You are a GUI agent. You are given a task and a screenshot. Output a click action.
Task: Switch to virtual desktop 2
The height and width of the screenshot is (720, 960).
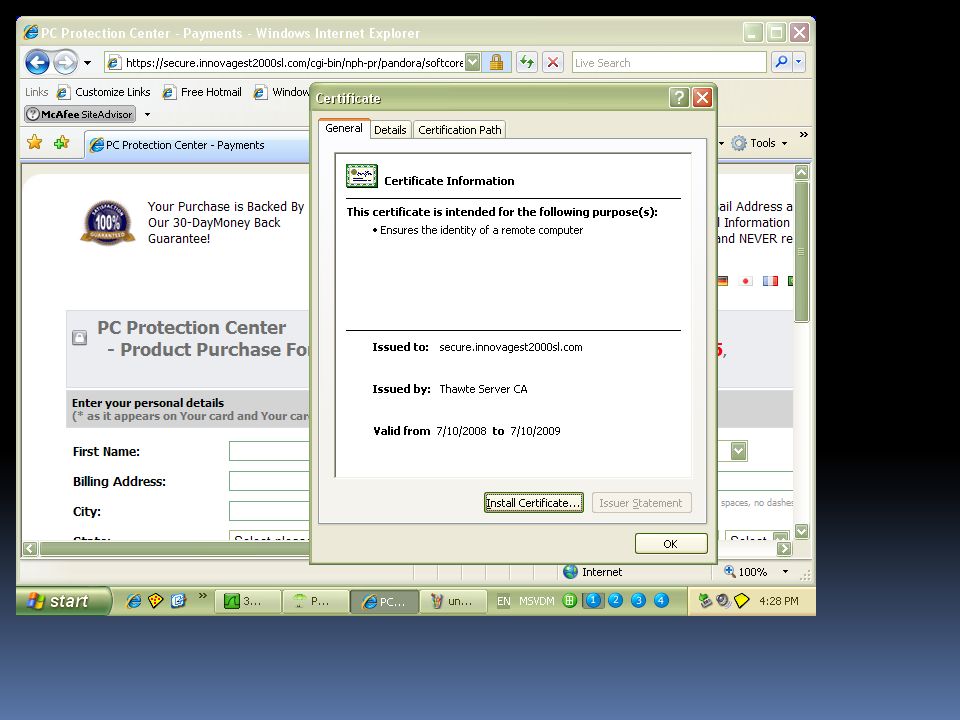click(615, 601)
